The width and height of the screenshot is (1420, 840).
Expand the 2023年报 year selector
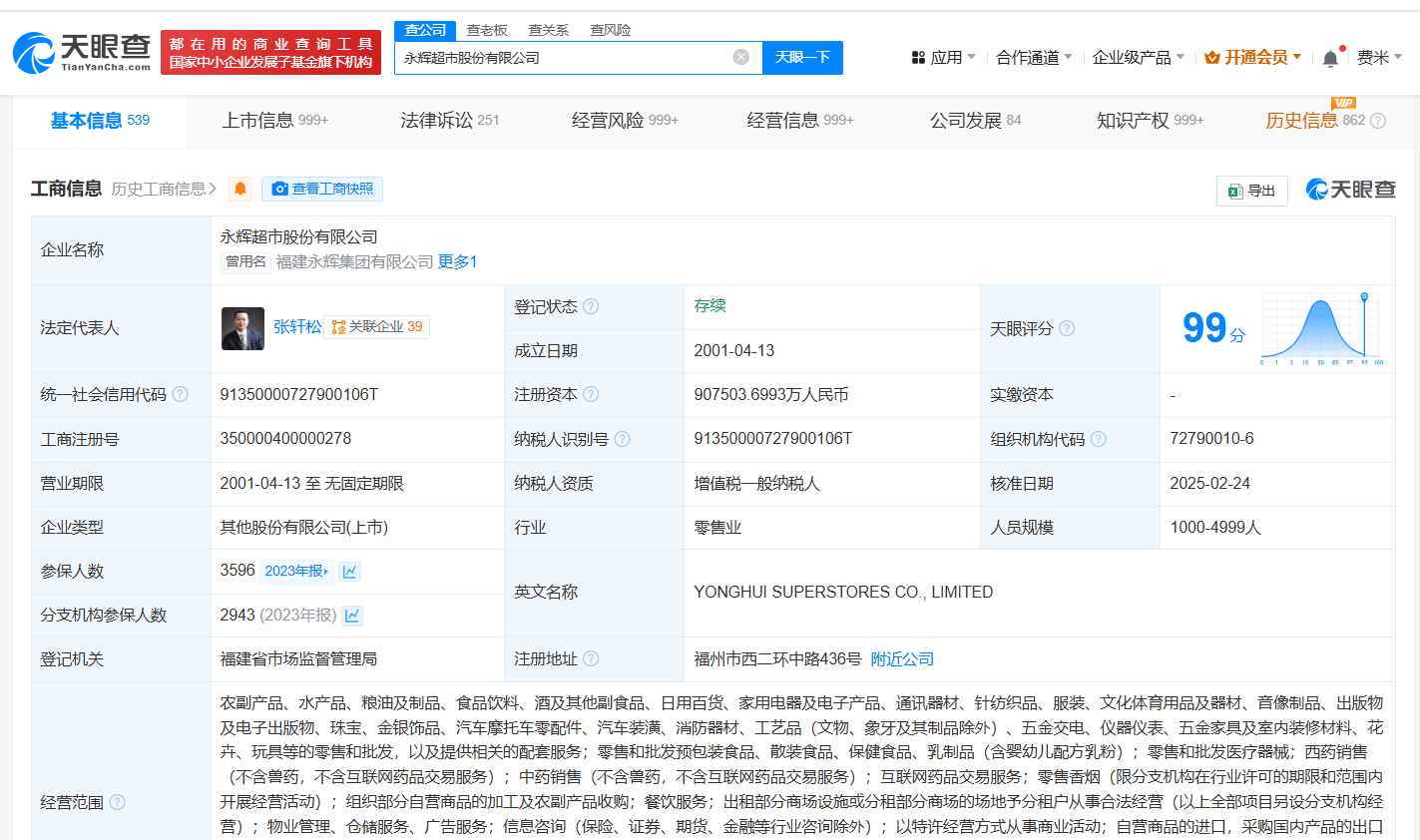click(296, 572)
